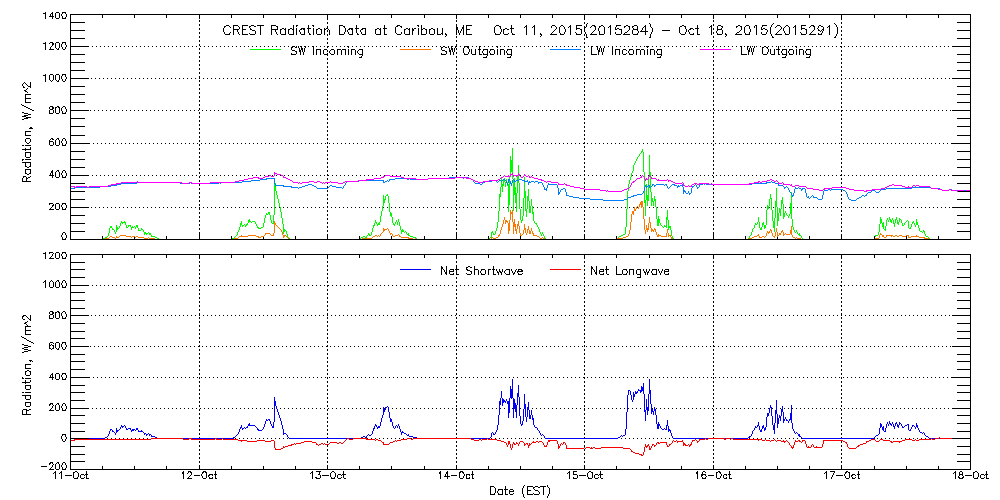Select the 12-Oct date tick label
This screenshot has height=500, width=1000.
(x=200, y=476)
